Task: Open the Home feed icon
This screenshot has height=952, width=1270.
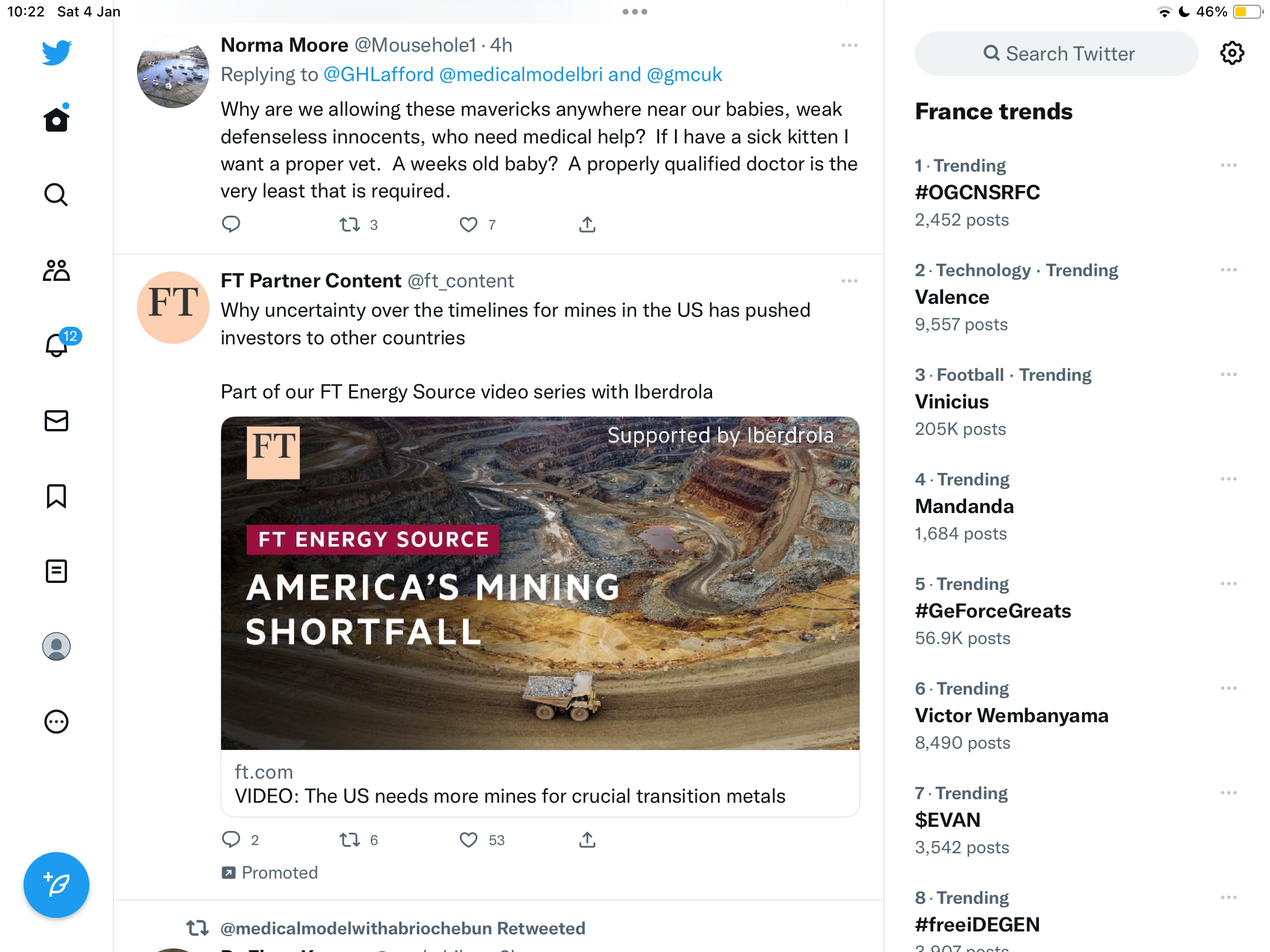Action: 56,119
